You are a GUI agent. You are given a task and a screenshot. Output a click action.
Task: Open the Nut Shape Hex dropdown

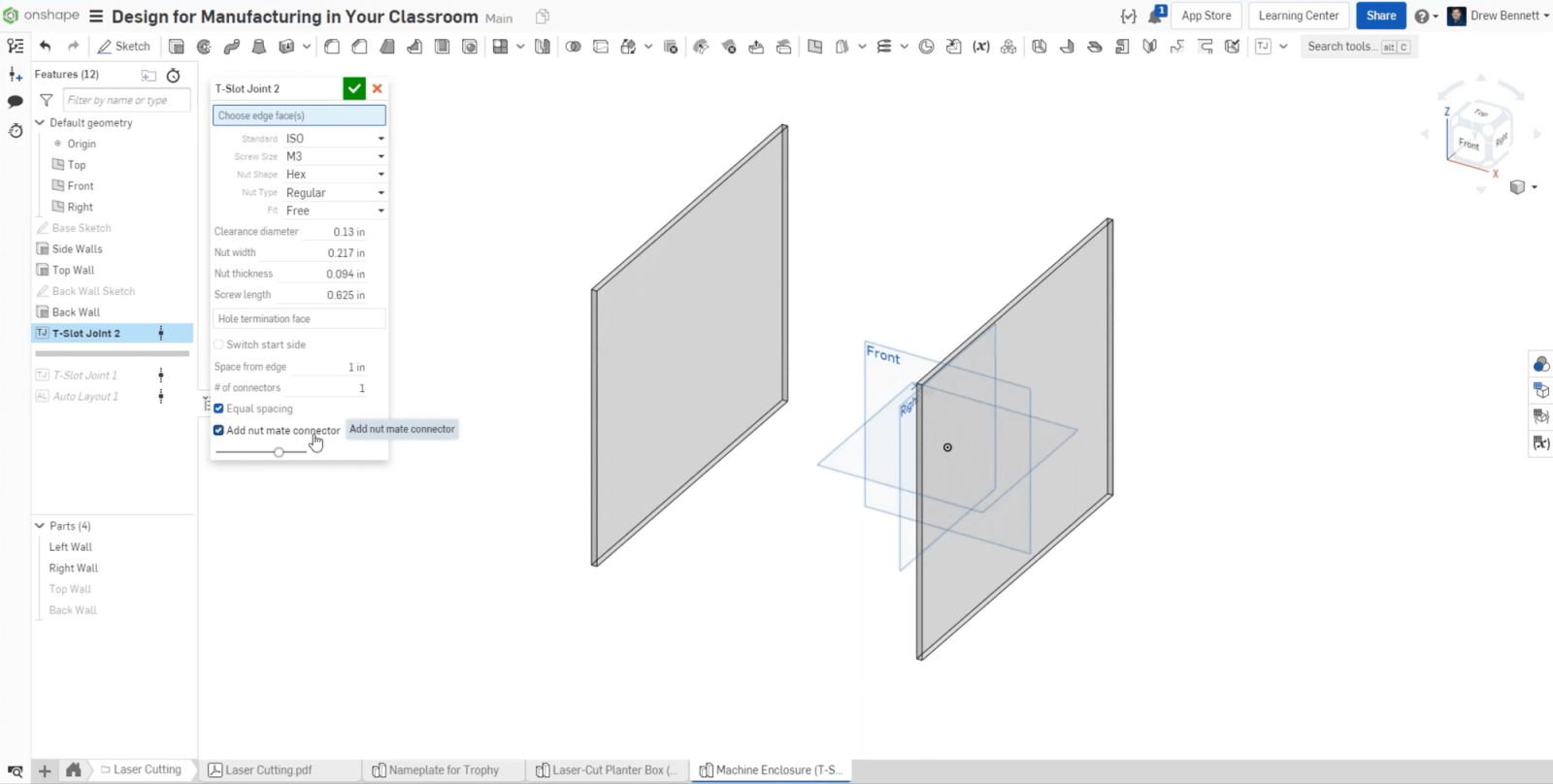tap(334, 175)
